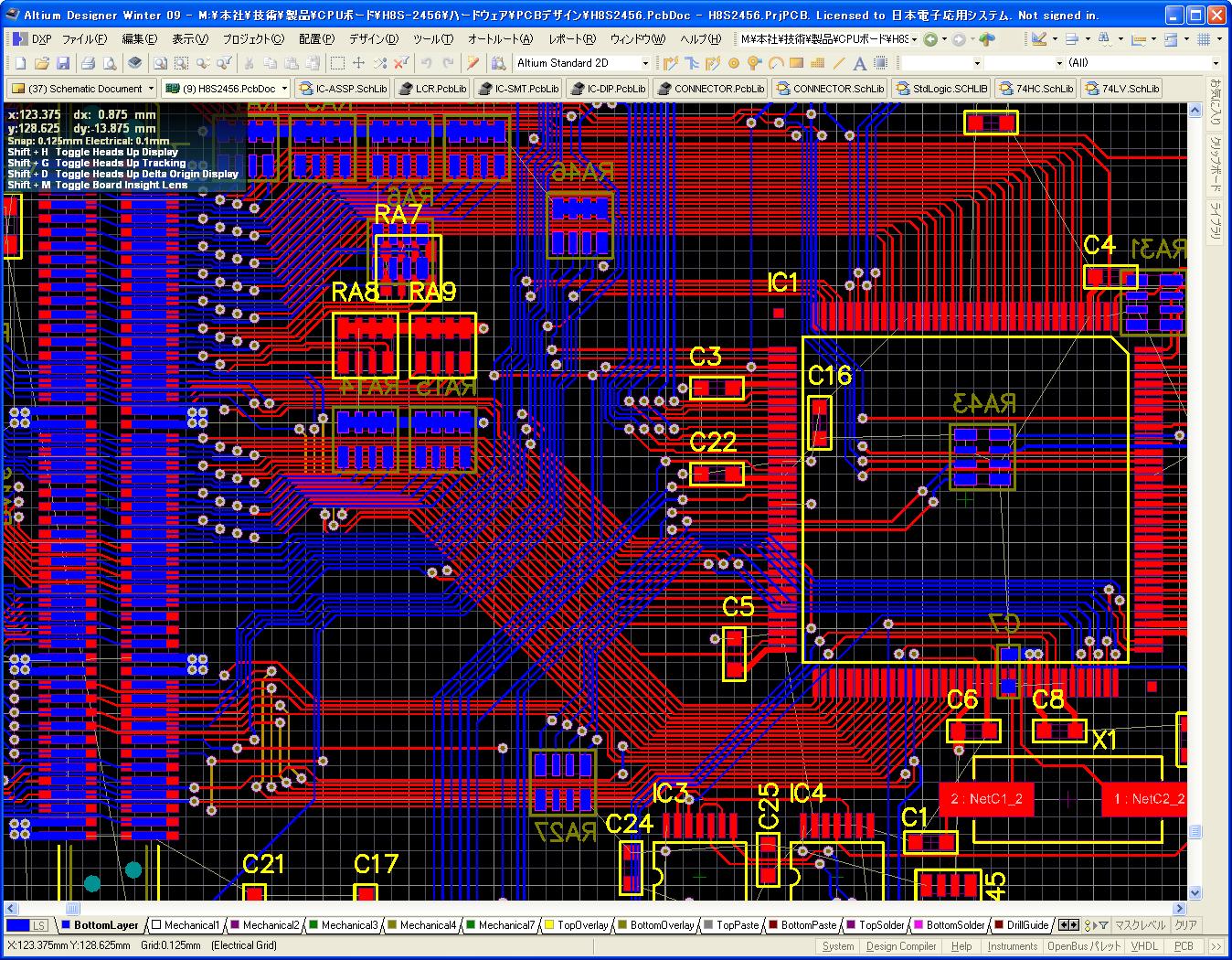The image size is (1232, 960).
Task: Select the Place Via tool
Action: [754, 63]
